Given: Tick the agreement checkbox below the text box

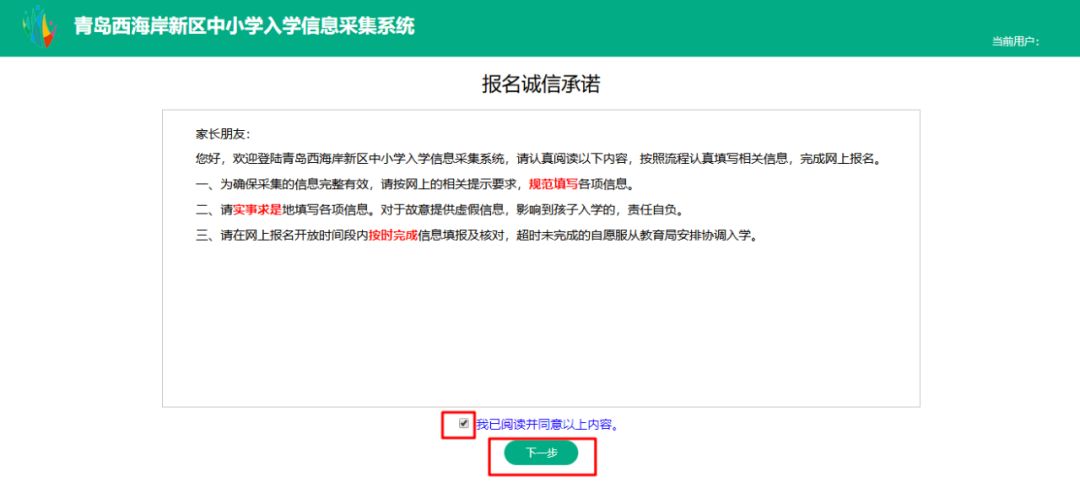Looking at the screenshot, I should click(x=464, y=424).
